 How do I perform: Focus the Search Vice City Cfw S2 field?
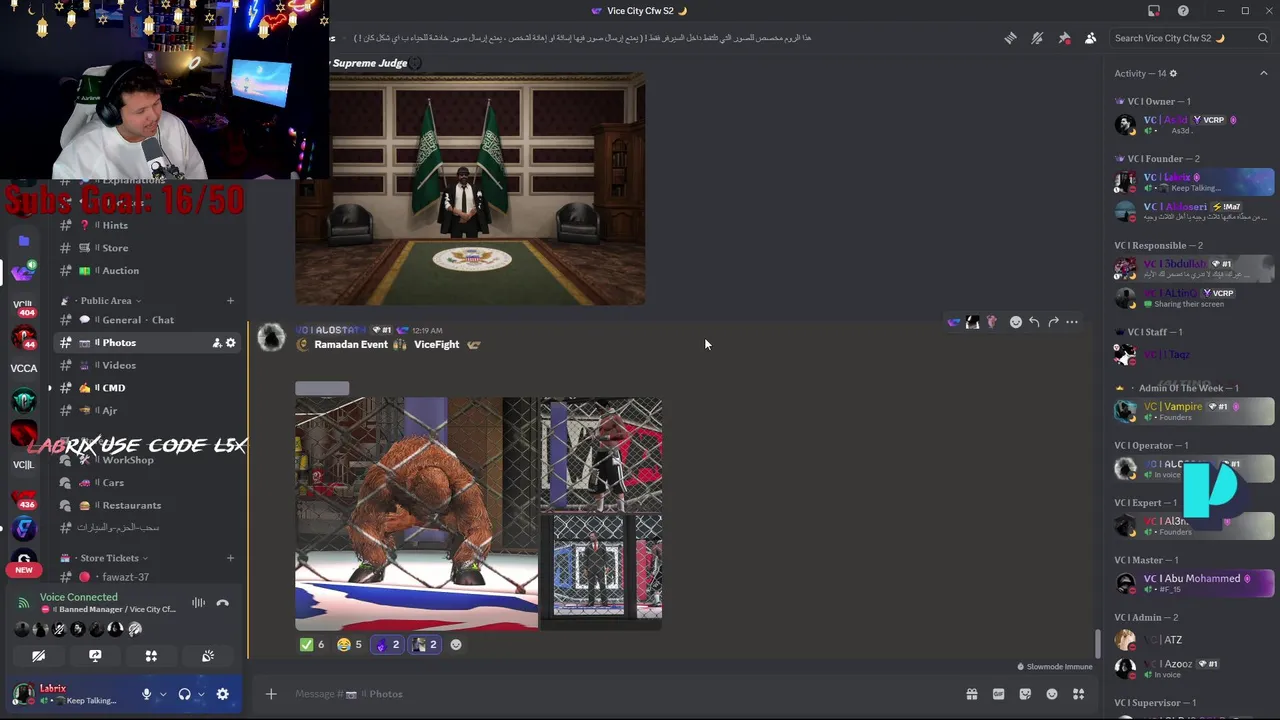[x=1190, y=38]
